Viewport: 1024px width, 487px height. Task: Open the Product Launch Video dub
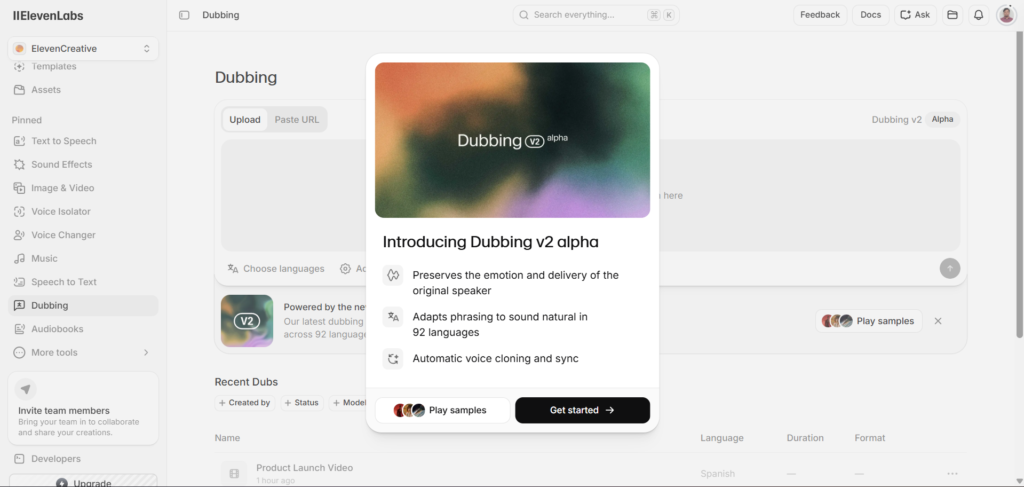[x=304, y=468]
